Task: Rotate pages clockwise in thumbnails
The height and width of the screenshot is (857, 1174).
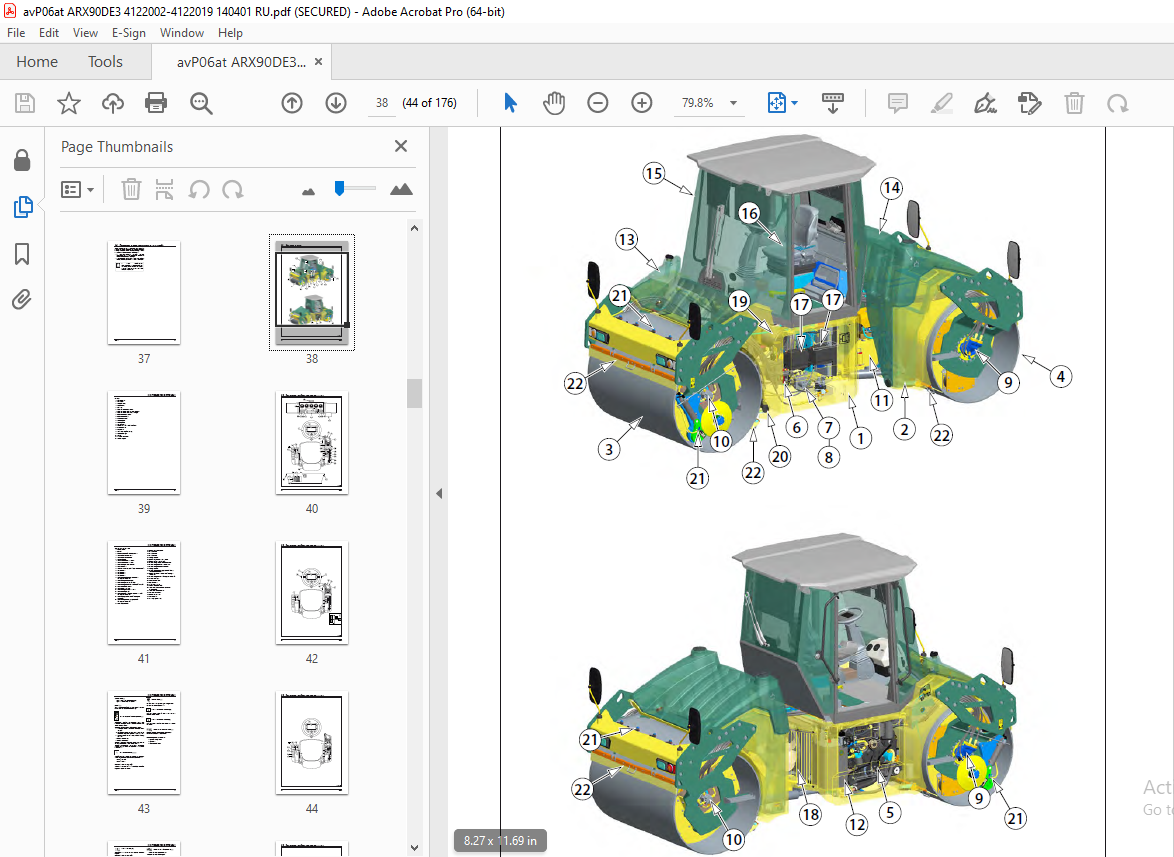Action: [233, 189]
